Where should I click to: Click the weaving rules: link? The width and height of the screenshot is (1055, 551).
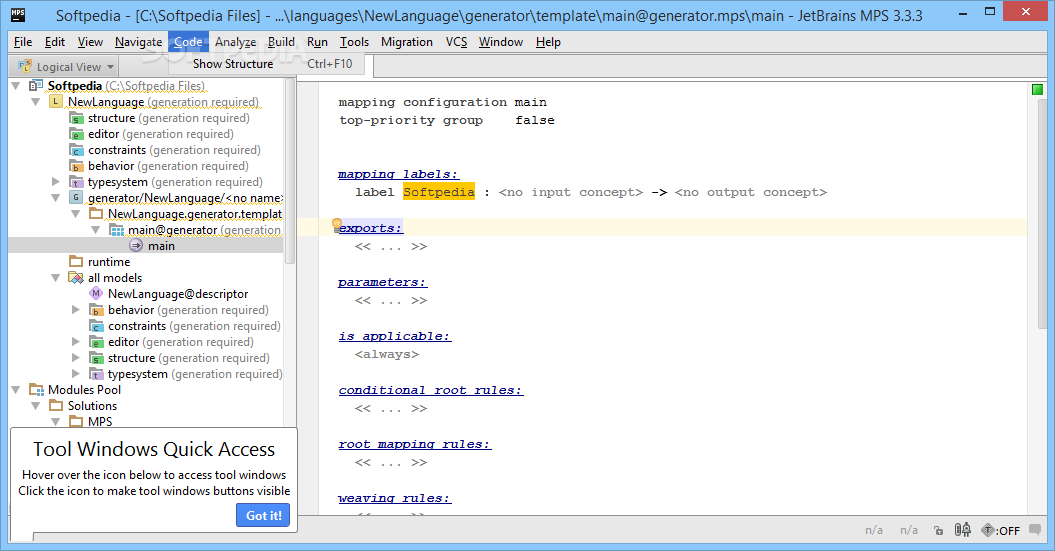(394, 499)
